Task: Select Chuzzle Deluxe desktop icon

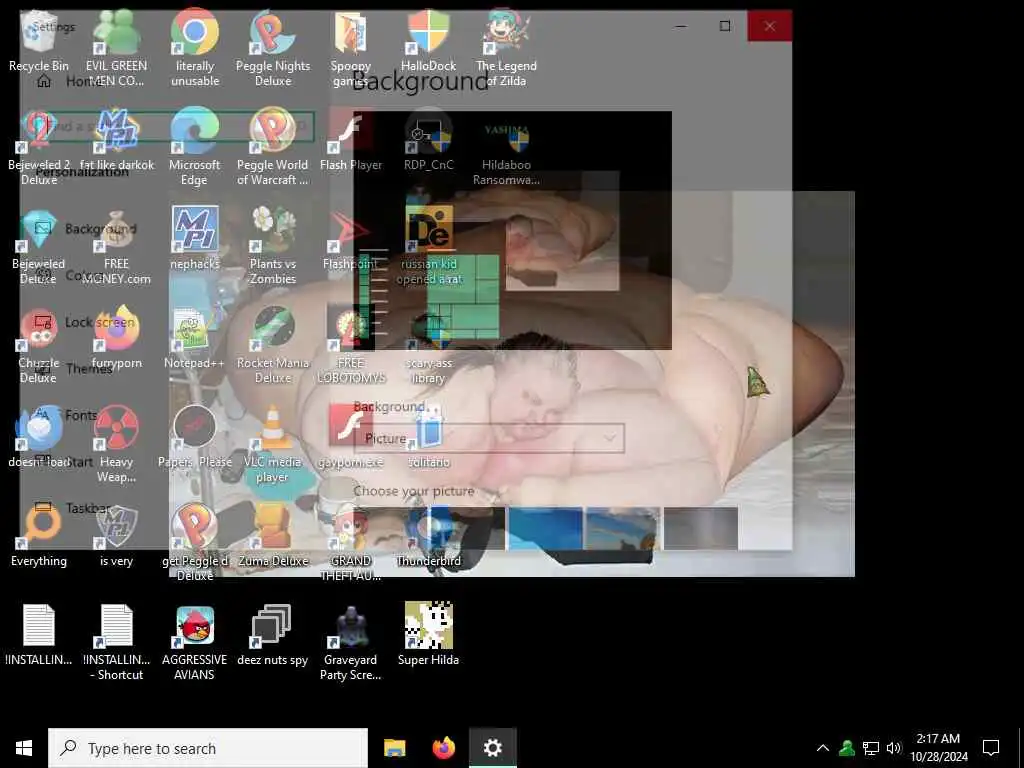Action: point(39,345)
